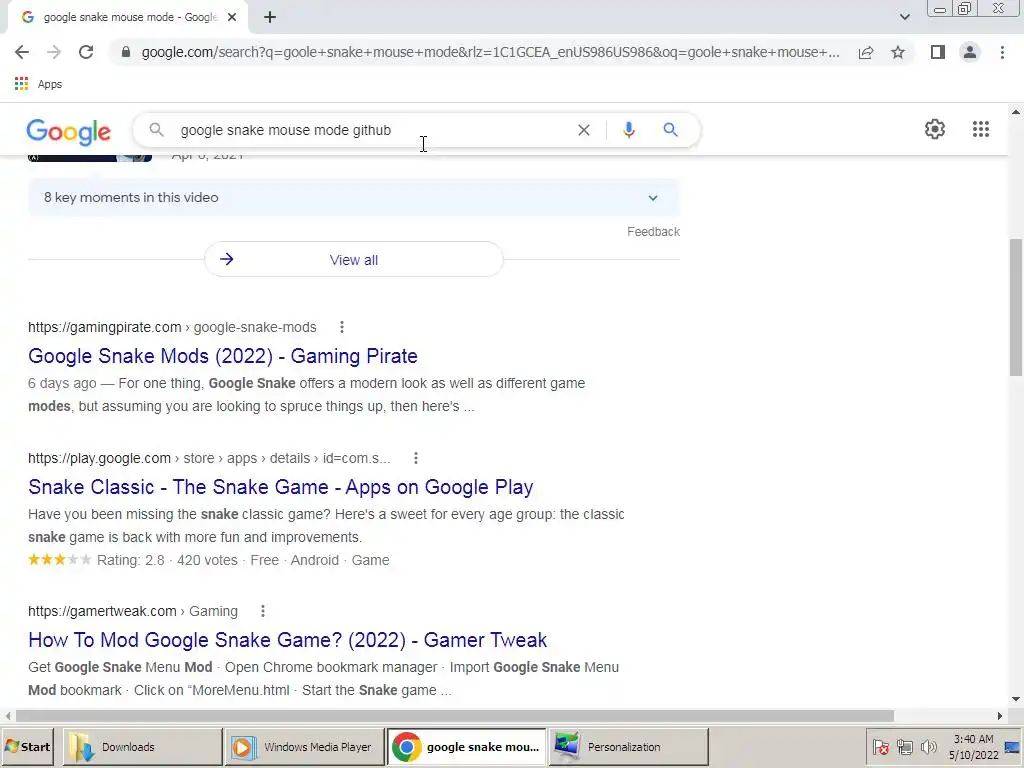The image size is (1024, 768).
Task: Switch to Downloads taskbar window
Action: point(142,746)
